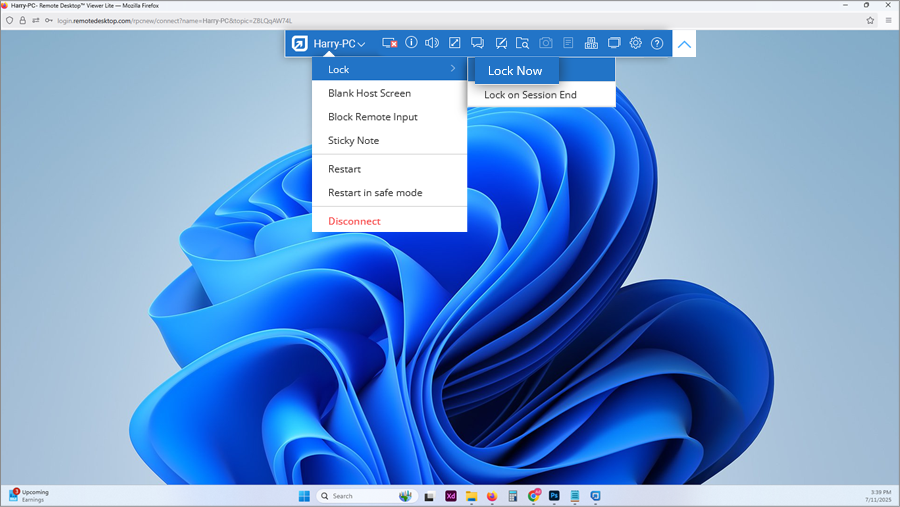The image size is (900, 507).
Task: Toggle Block Remote Input
Action: 372,117
